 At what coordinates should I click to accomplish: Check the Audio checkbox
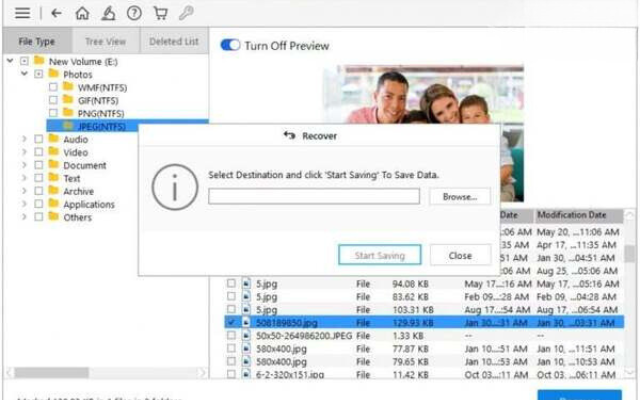coord(38,139)
